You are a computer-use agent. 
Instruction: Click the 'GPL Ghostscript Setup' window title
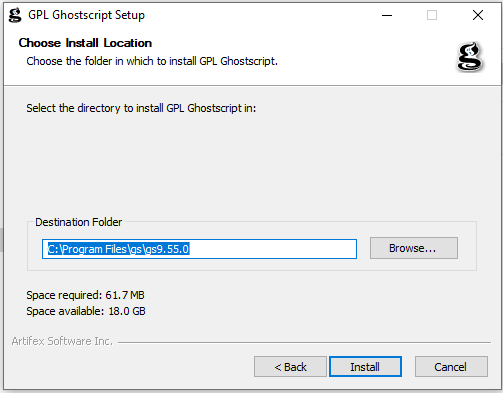click(x=87, y=15)
